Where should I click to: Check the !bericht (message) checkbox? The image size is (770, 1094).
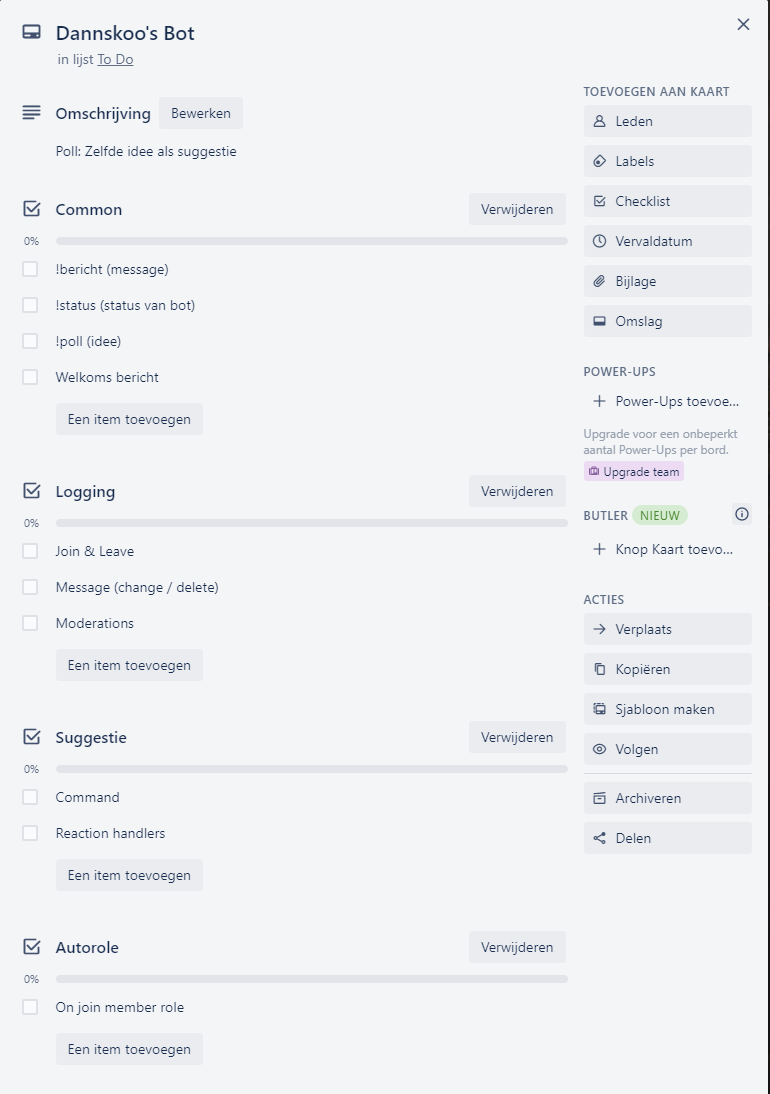(x=30, y=269)
